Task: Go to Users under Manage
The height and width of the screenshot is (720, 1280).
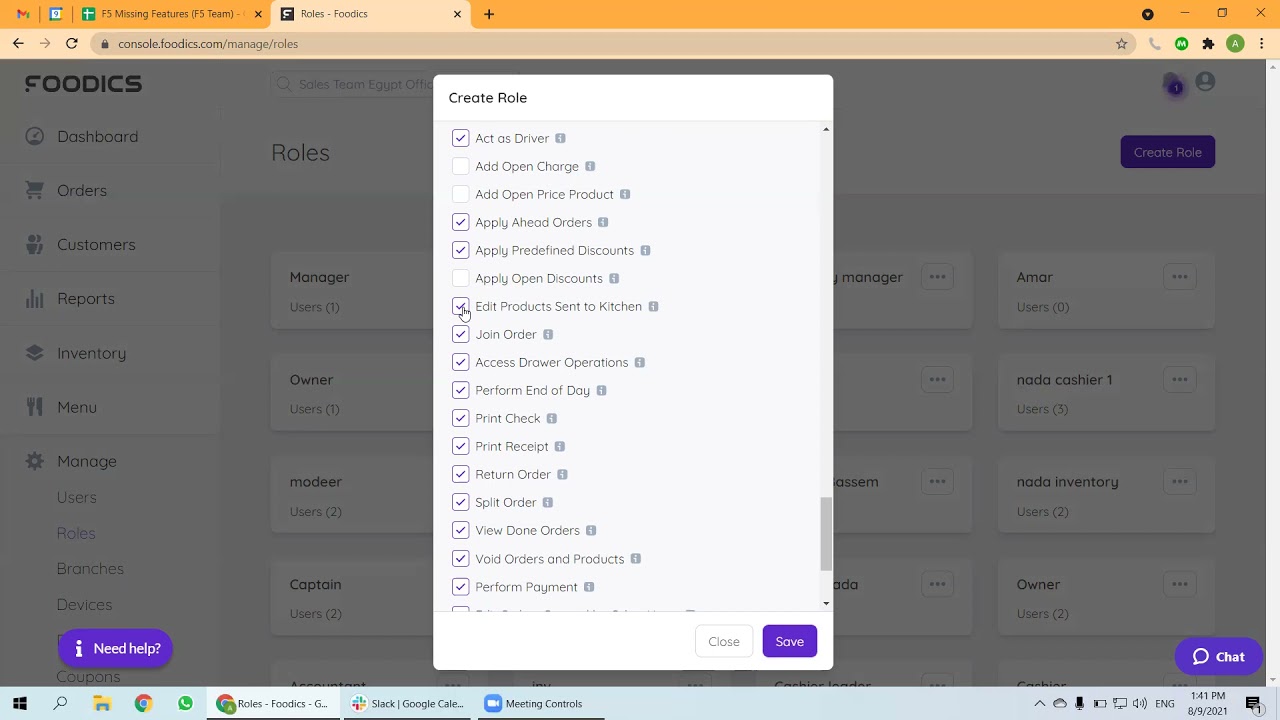Action: (x=77, y=498)
